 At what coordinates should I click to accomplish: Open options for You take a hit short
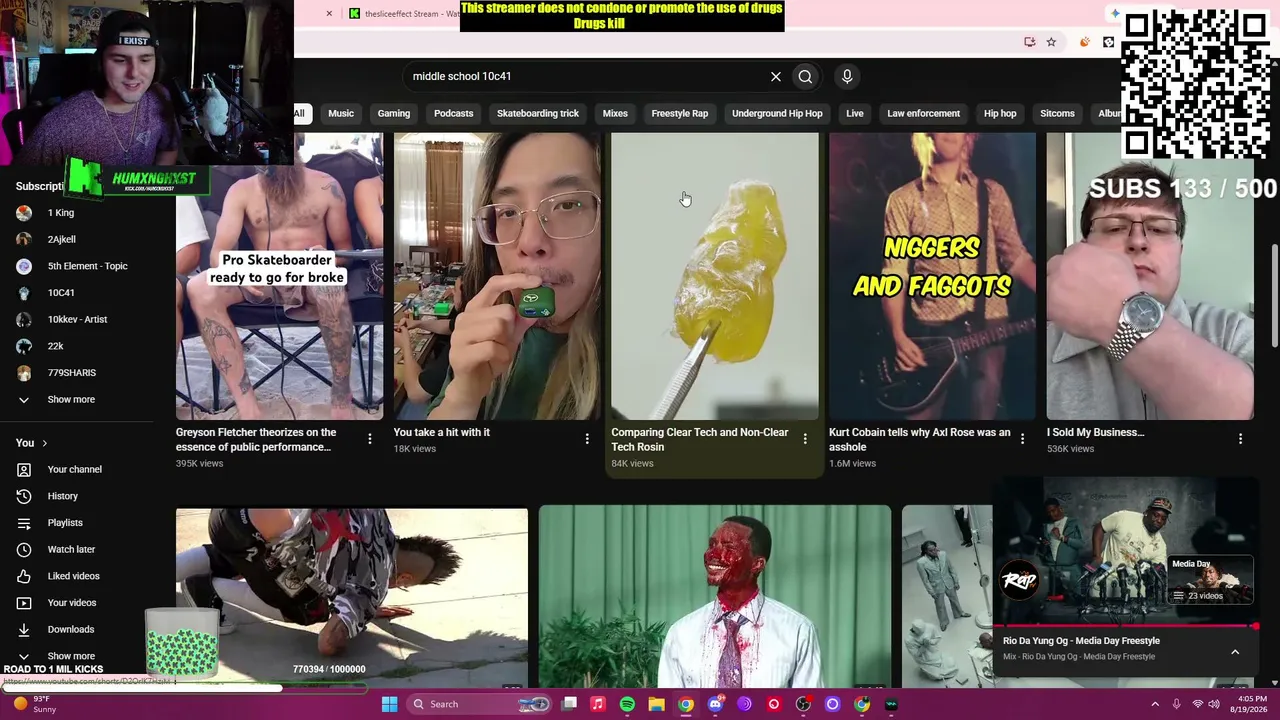(x=587, y=439)
